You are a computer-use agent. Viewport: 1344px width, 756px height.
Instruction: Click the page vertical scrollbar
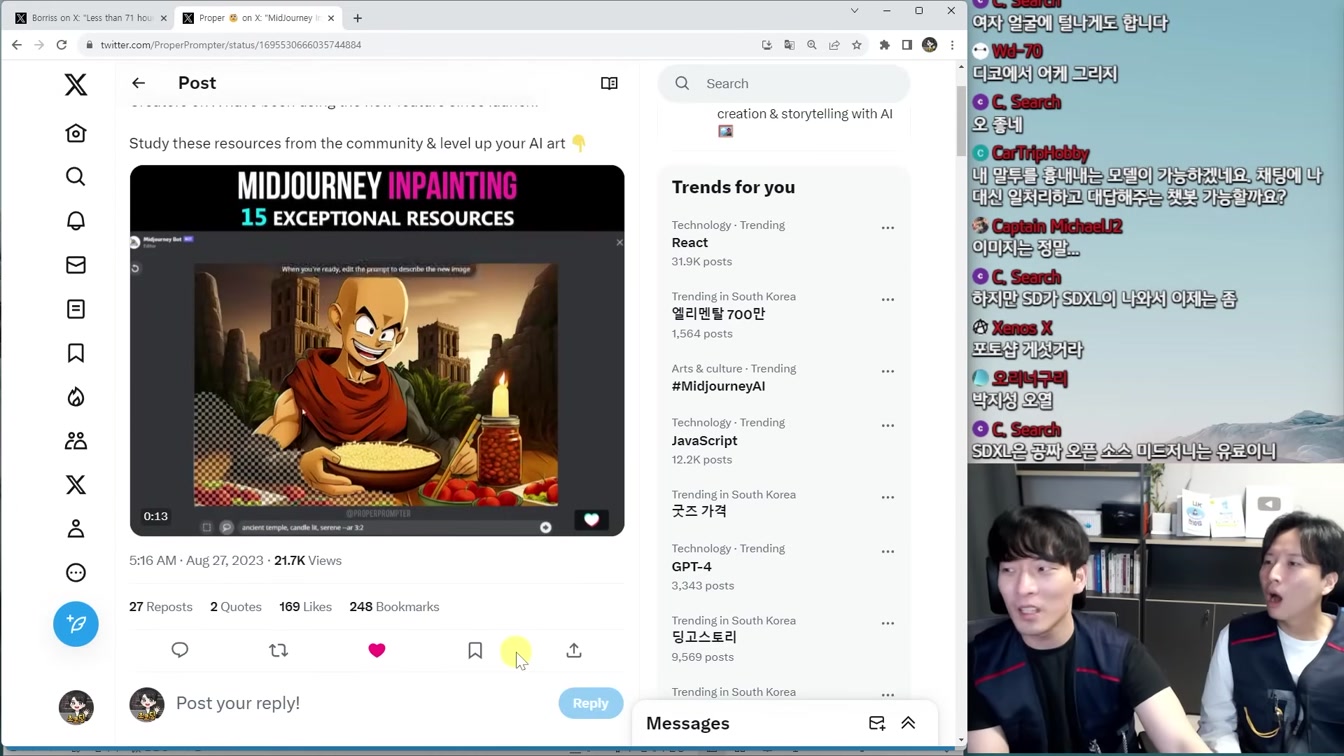tap(961, 120)
